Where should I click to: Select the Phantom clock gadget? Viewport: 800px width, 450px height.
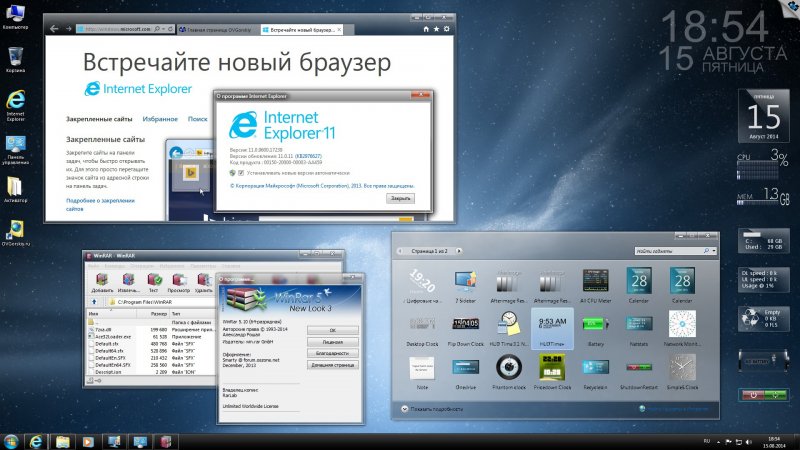tap(509, 372)
